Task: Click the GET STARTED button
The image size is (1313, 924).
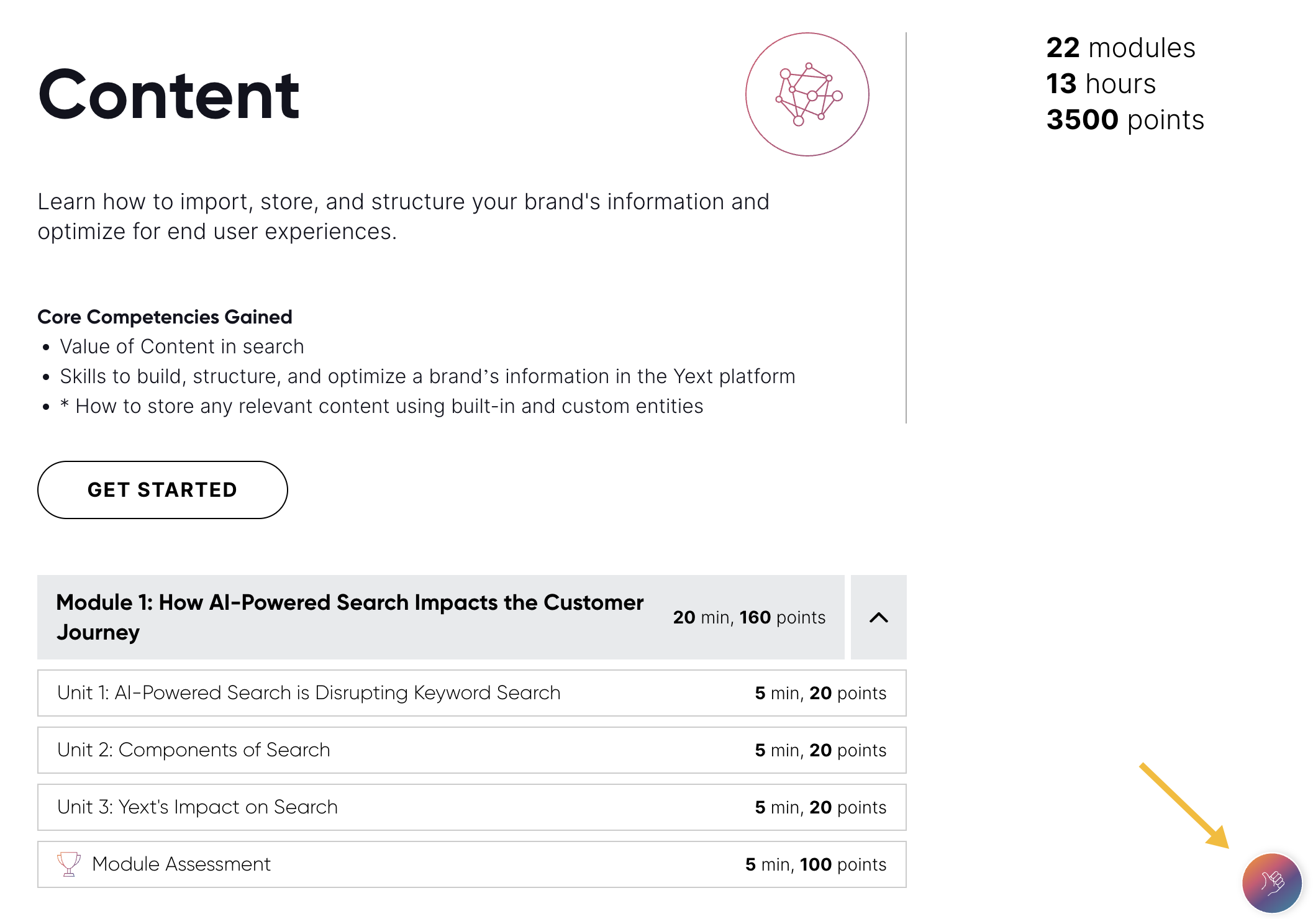Action: tap(163, 489)
